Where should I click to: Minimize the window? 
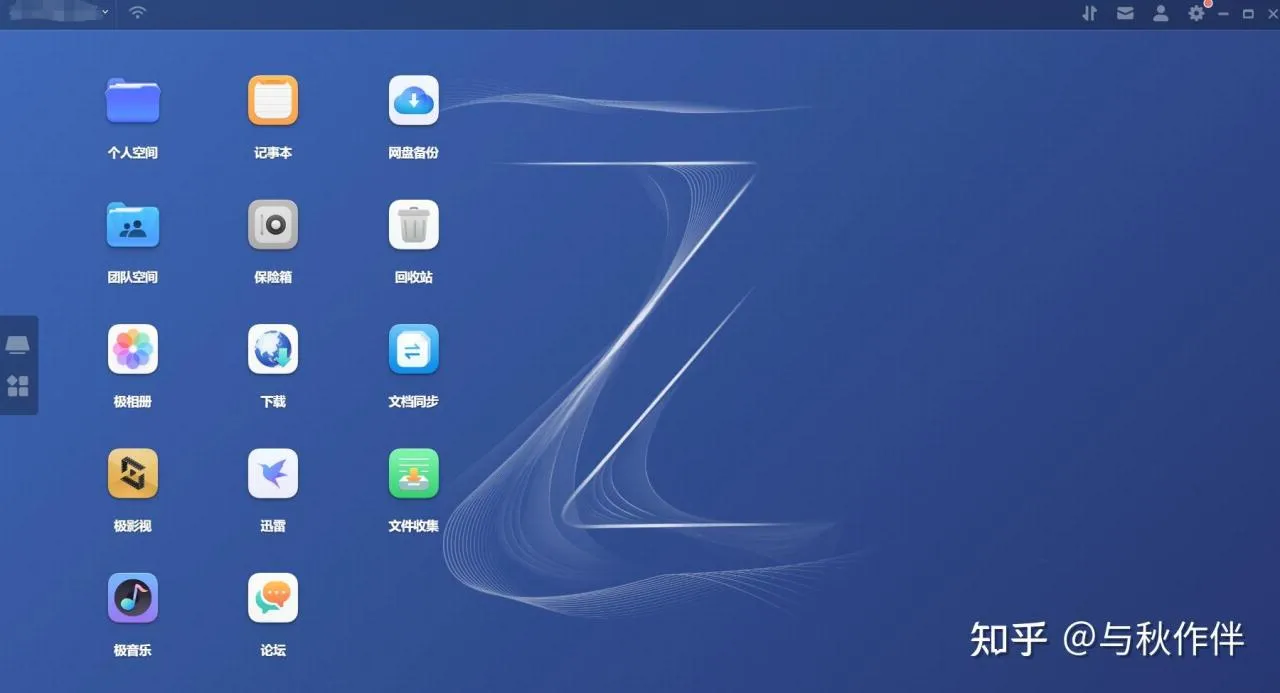tap(1223, 14)
